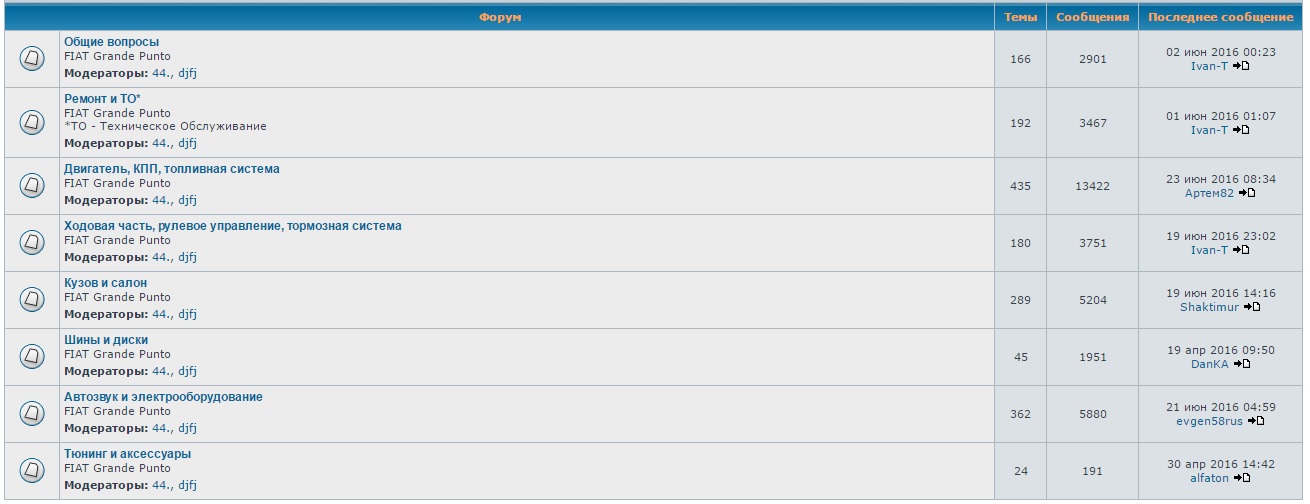Image resolution: width=1310 pixels, height=504 pixels.
Task: View latest post icon beside alfaton
Action: click(1242, 478)
